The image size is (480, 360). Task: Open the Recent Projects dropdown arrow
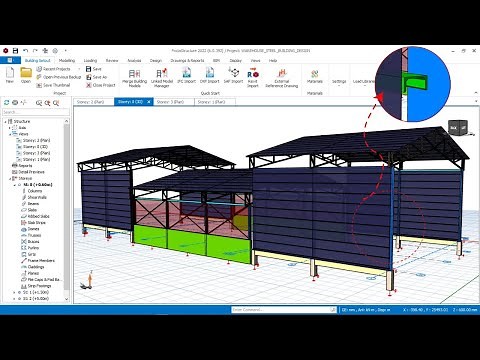(x=79, y=69)
